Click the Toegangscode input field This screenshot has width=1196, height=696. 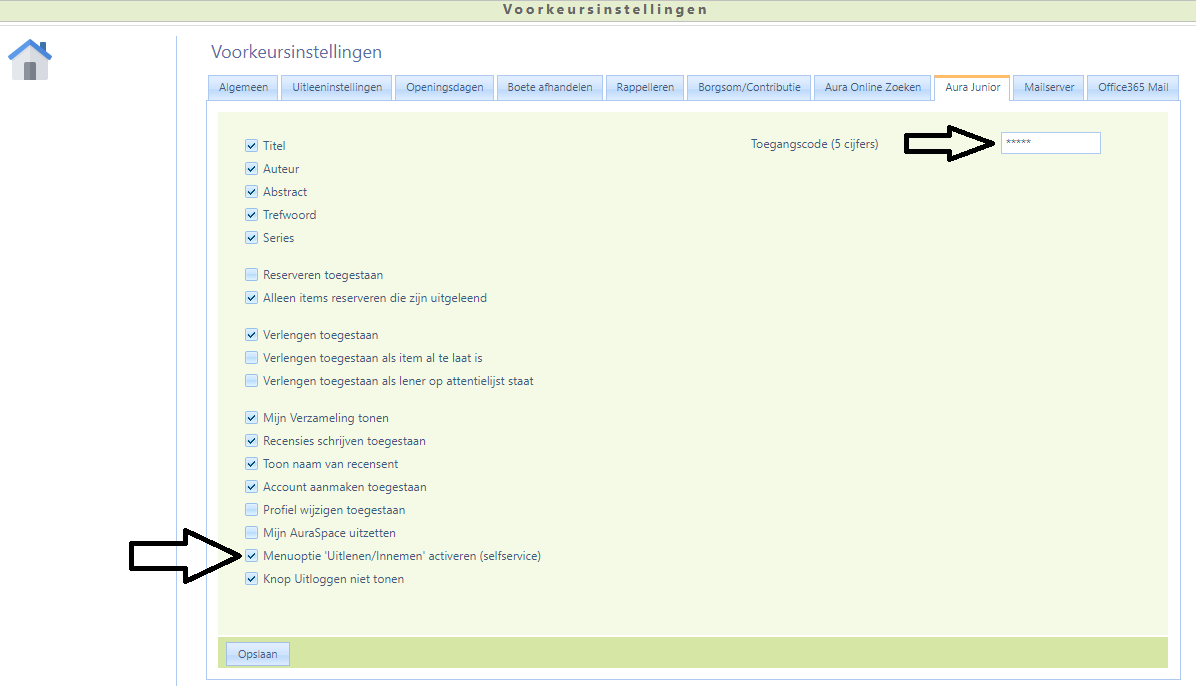click(1050, 143)
